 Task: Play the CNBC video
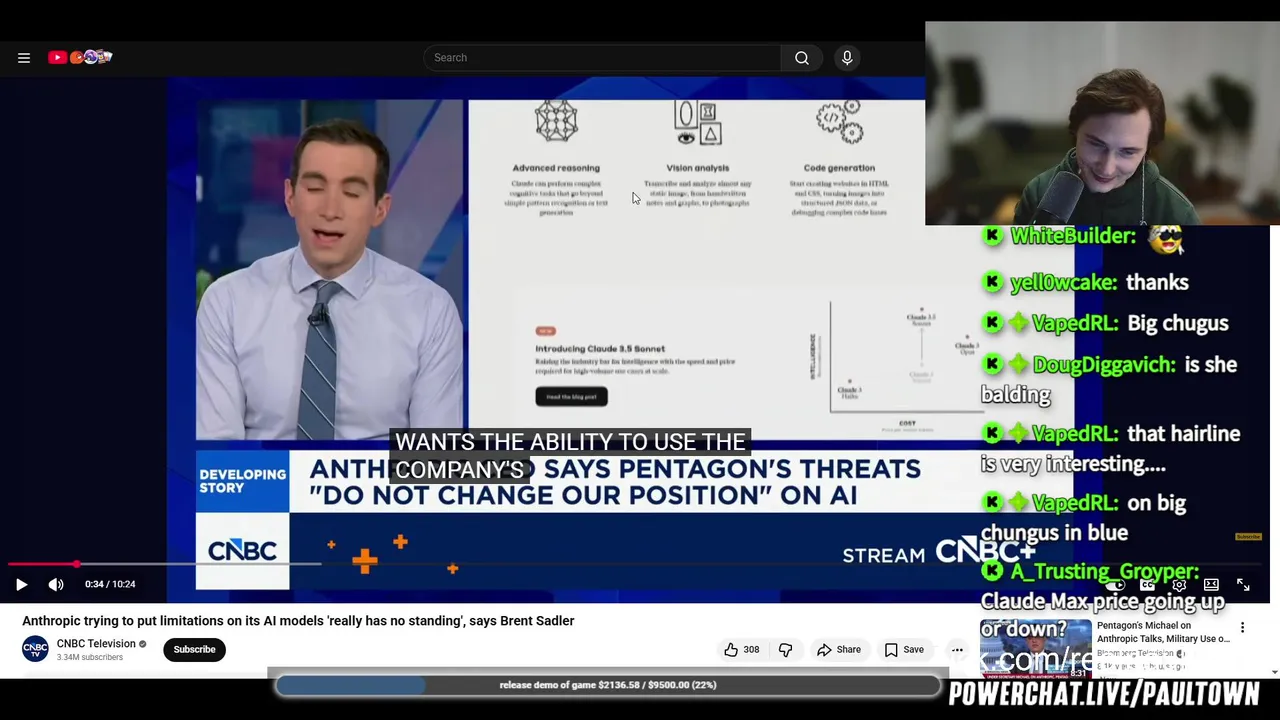pyautogui.click(x=21, y=584)
